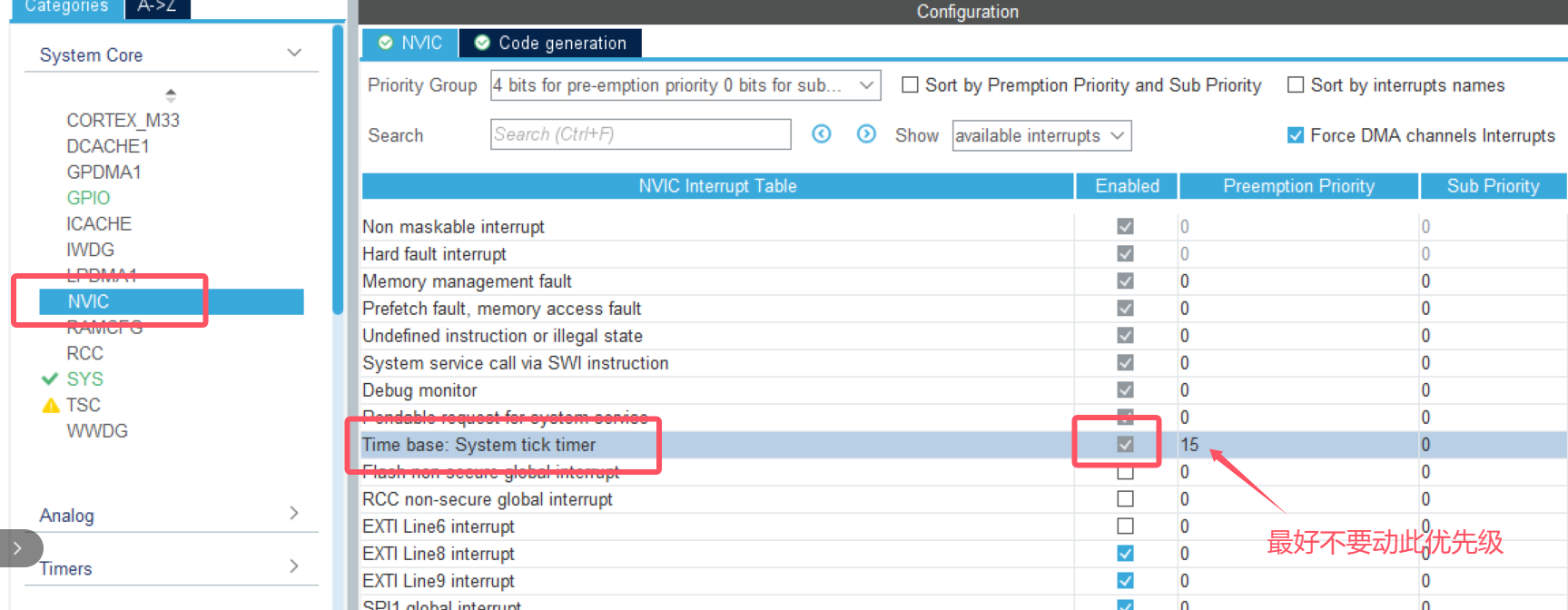Select NVIC in the peripheral list
1568x610 pixels.
point(172,301)
